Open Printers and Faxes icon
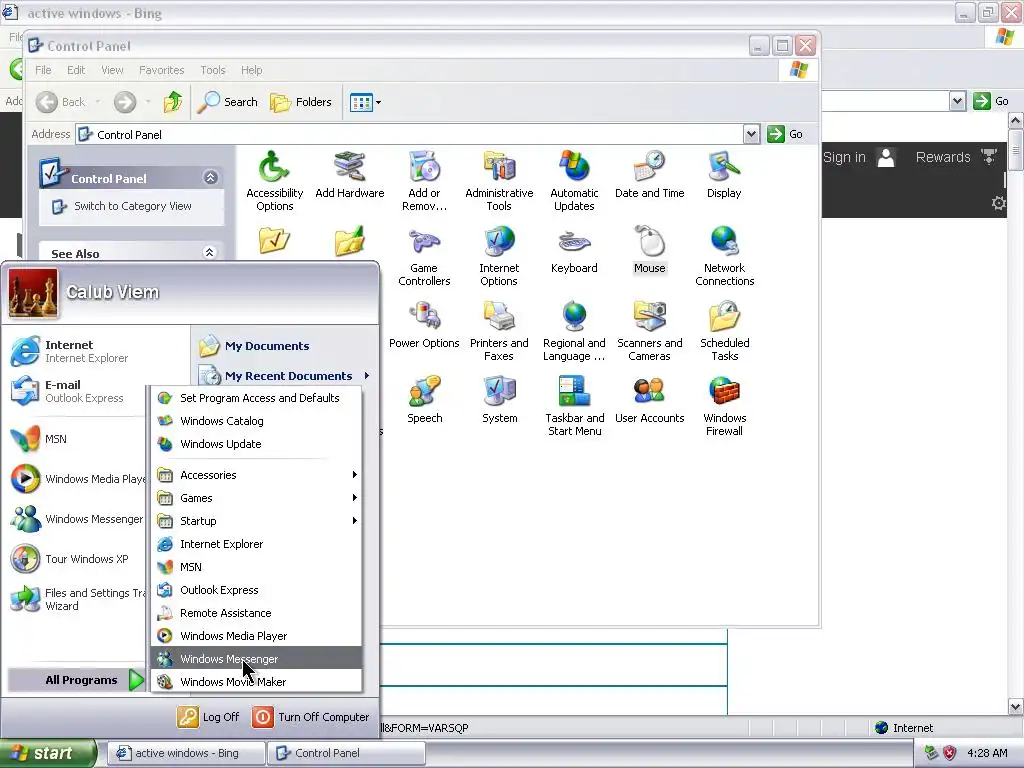Viewport: 1024px width, 768px height. 499,331
